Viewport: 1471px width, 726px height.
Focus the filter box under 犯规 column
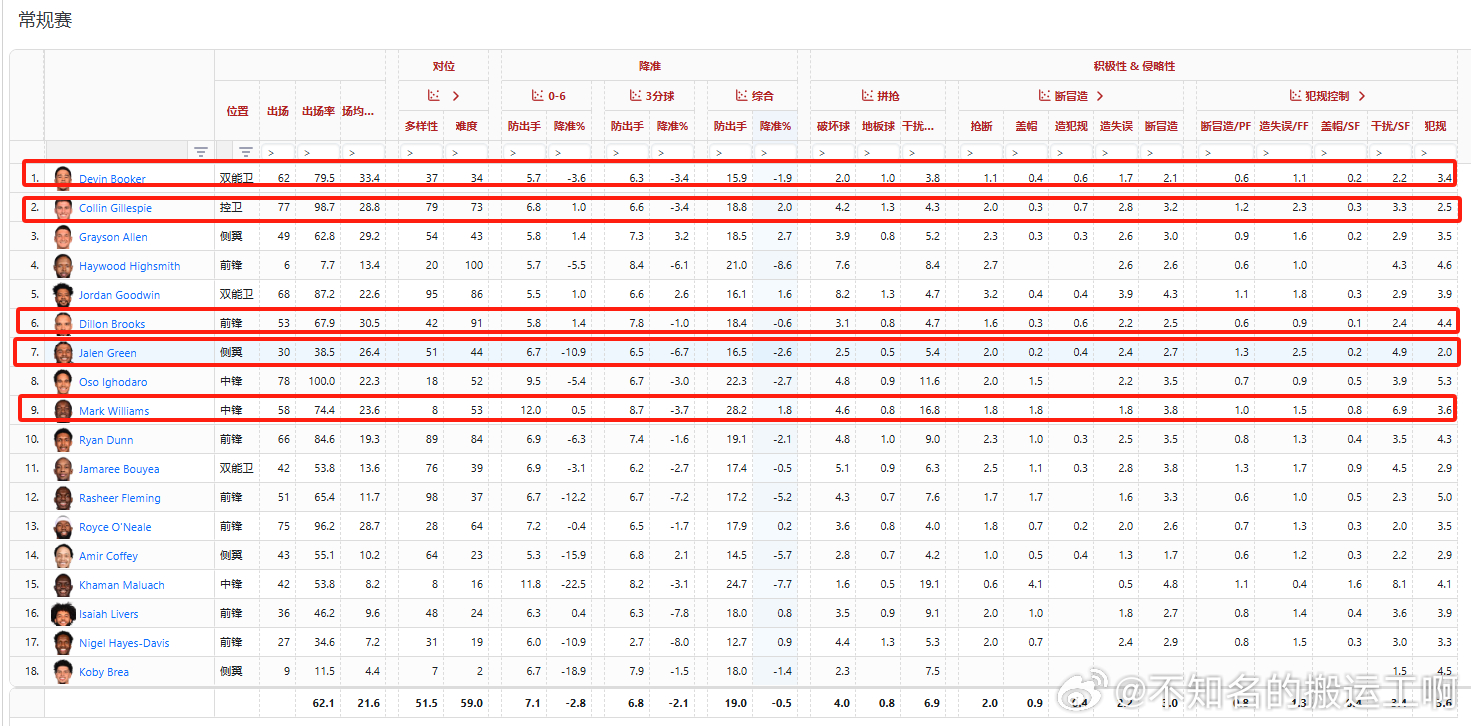tap(1435, 152)
